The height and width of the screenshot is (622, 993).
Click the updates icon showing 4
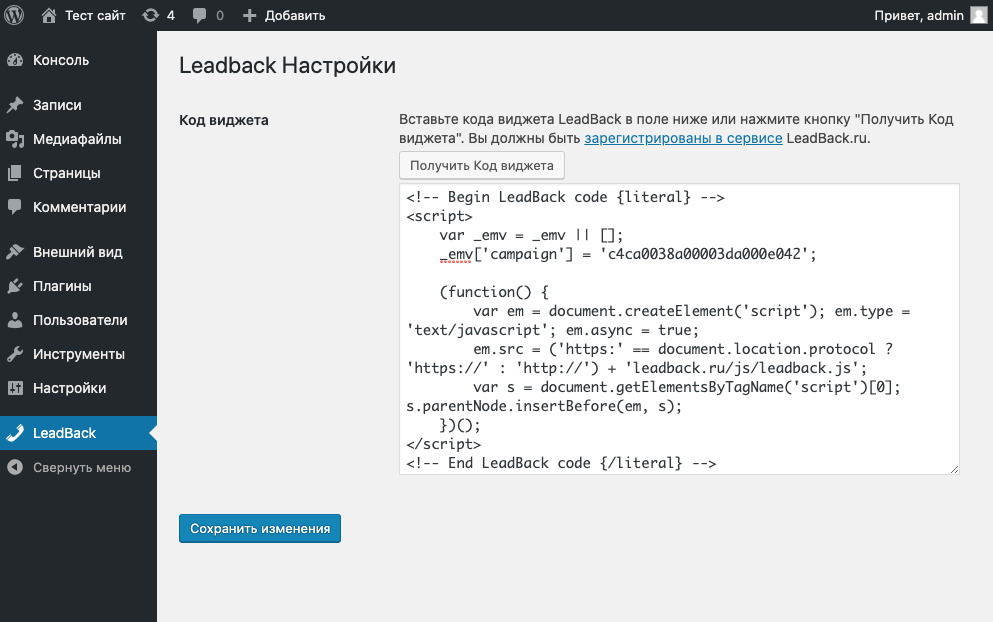click(150, 15)
